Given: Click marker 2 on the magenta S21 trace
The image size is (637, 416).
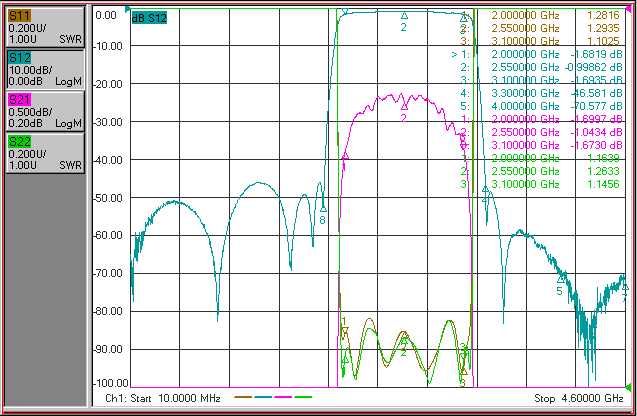Looking at the screenshot, I should pos(404,107).
